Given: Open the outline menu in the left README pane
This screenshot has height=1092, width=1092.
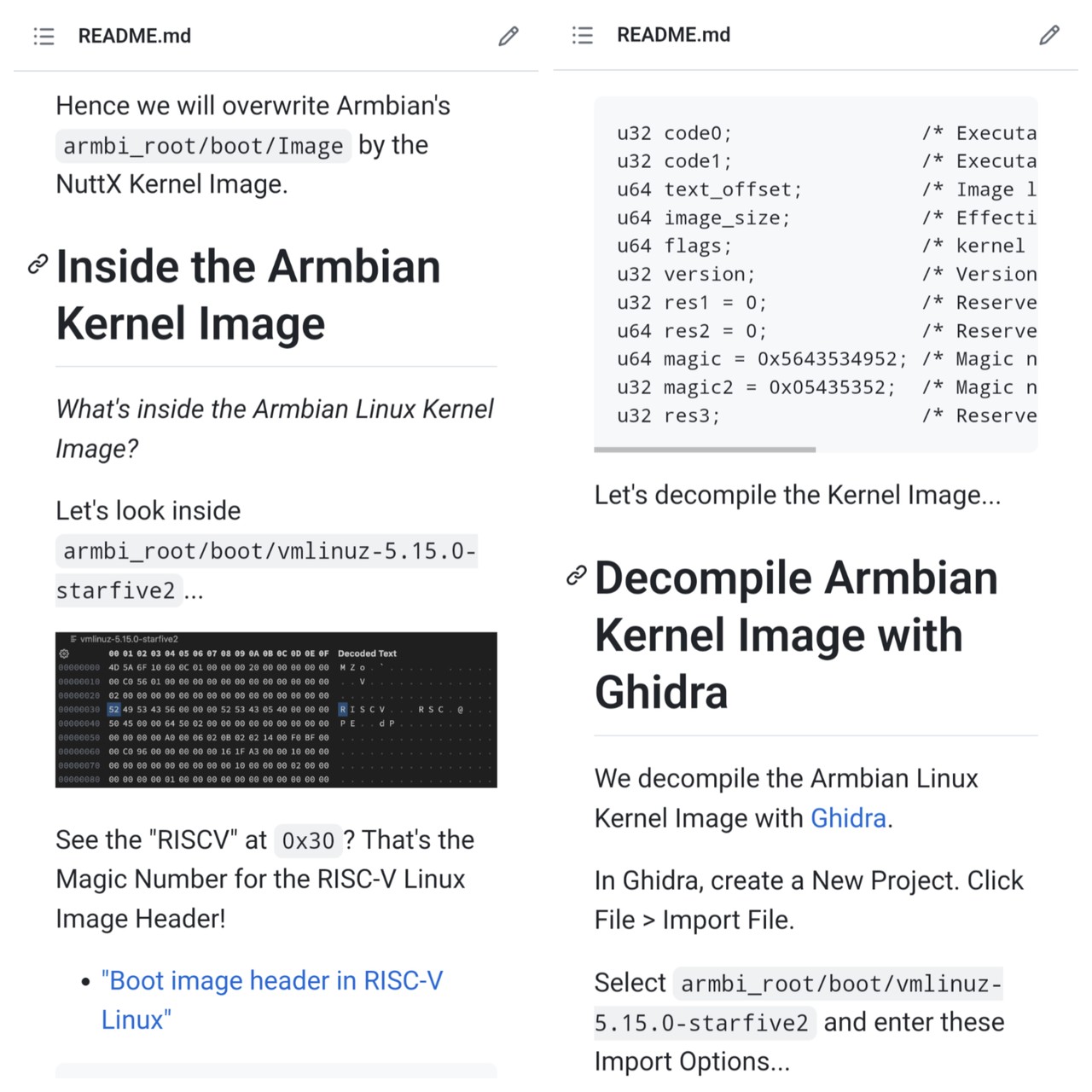Looking at the screenshot, I should (44, 36).
